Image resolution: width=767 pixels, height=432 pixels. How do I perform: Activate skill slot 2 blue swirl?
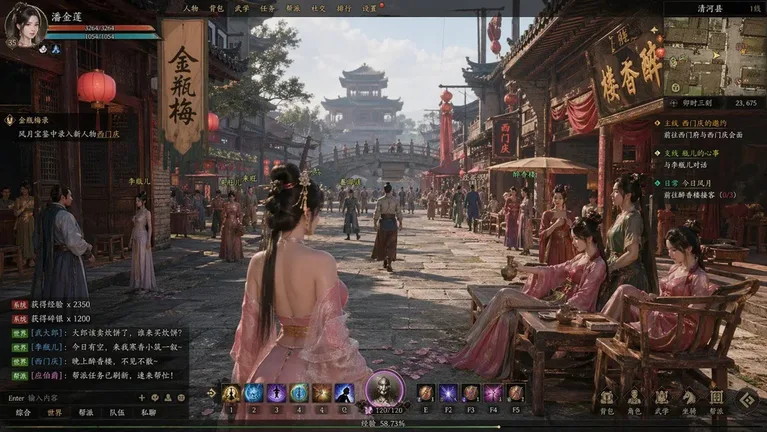coord(253,393)
